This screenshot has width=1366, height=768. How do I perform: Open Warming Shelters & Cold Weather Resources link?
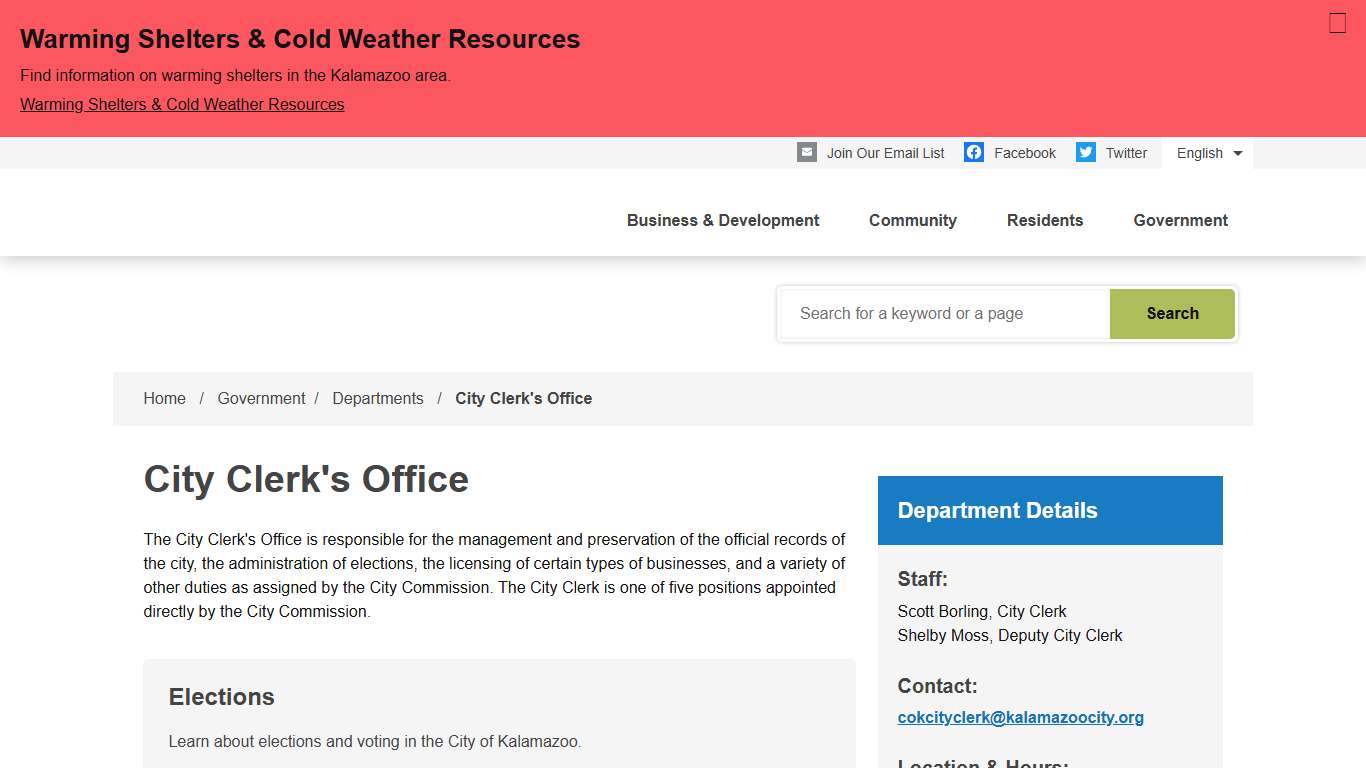coord(182,104)
